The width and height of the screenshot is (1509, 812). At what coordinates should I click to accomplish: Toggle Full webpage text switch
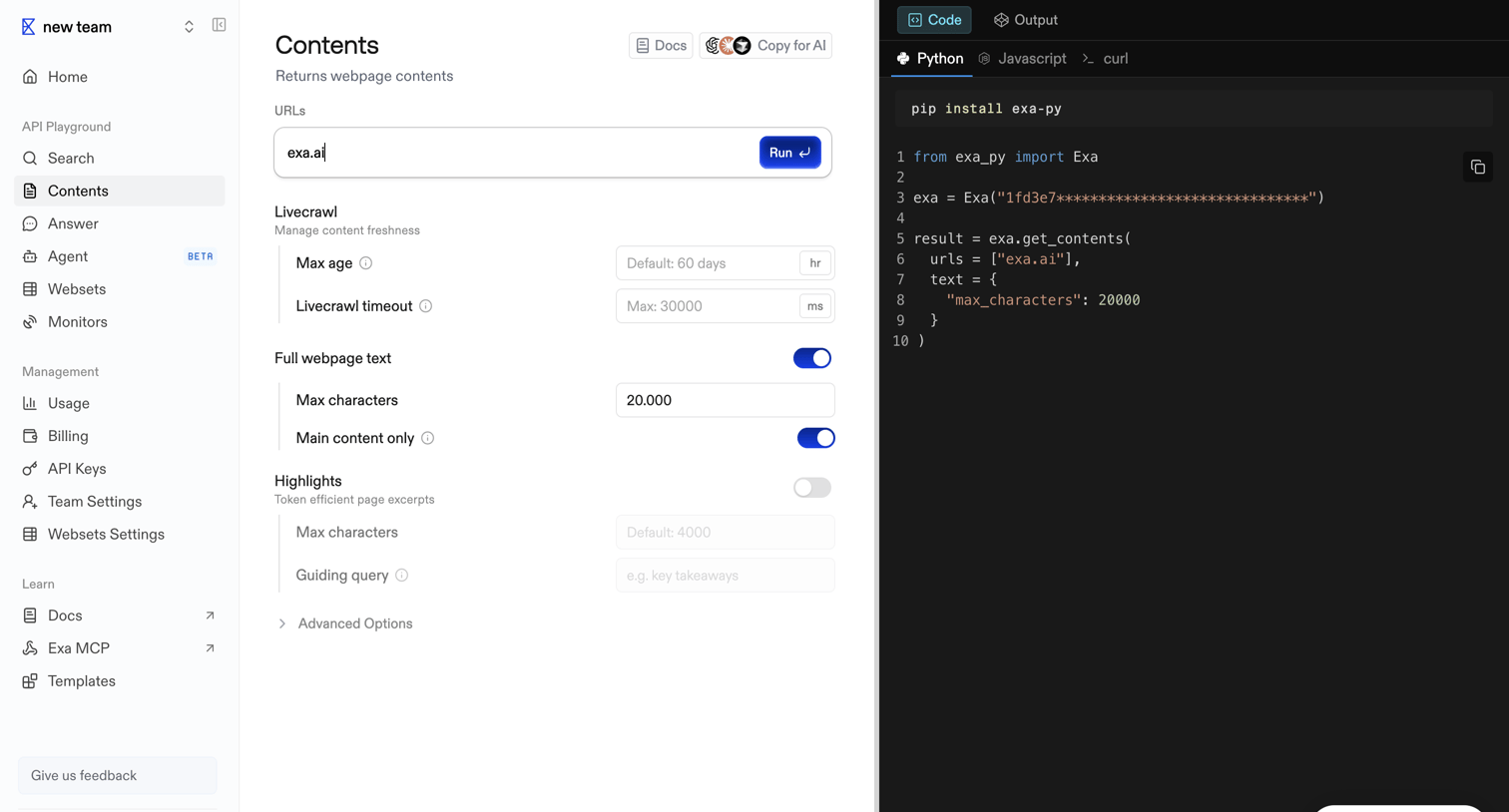coord(812,358)
